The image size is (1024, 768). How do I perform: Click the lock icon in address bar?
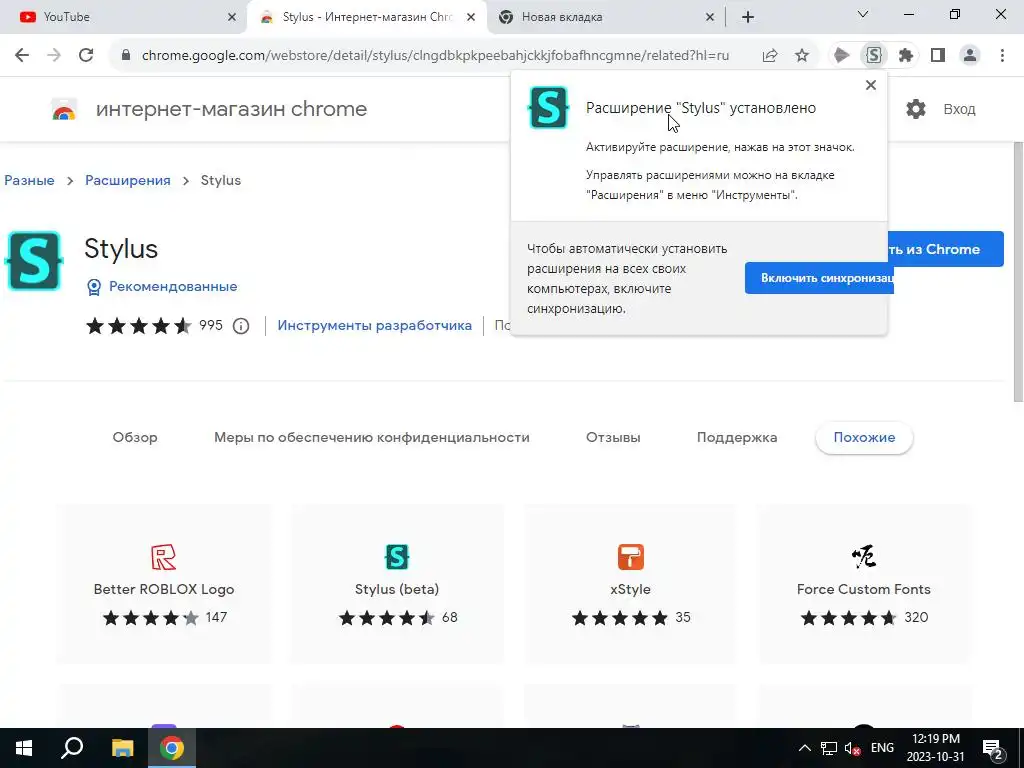[126, 56]
